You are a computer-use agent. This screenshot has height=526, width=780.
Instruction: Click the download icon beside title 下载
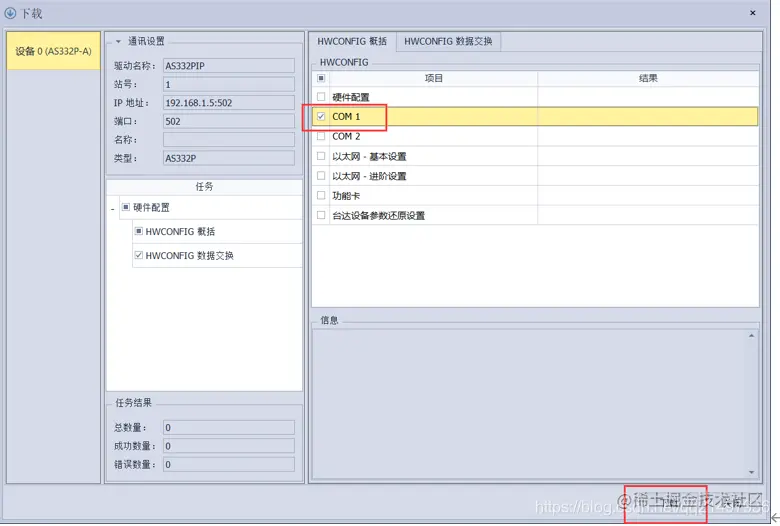pos(10,13)
